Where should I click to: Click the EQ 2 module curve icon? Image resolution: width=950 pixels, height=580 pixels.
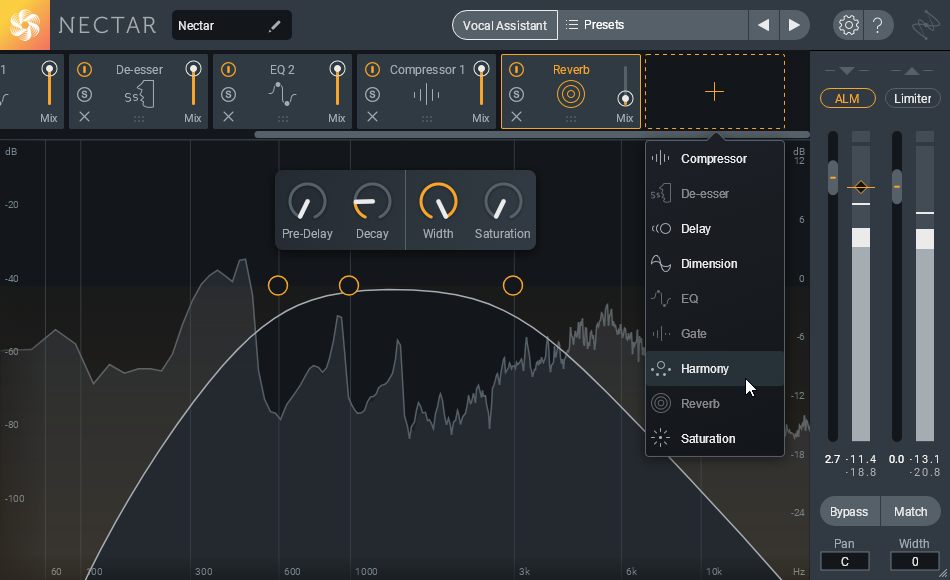coord(282,94)
